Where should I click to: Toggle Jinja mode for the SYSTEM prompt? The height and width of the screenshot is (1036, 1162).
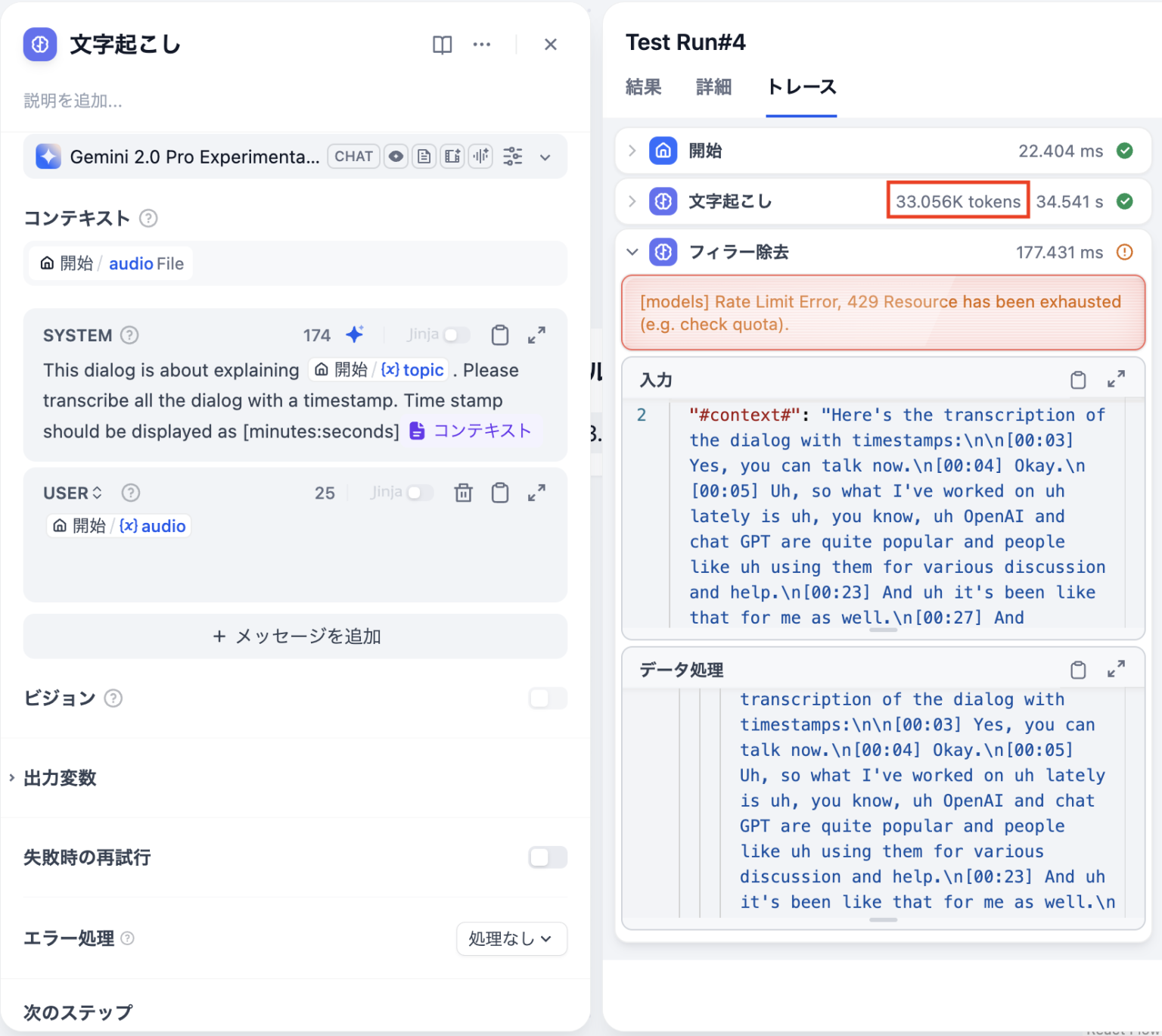(457, 334)
